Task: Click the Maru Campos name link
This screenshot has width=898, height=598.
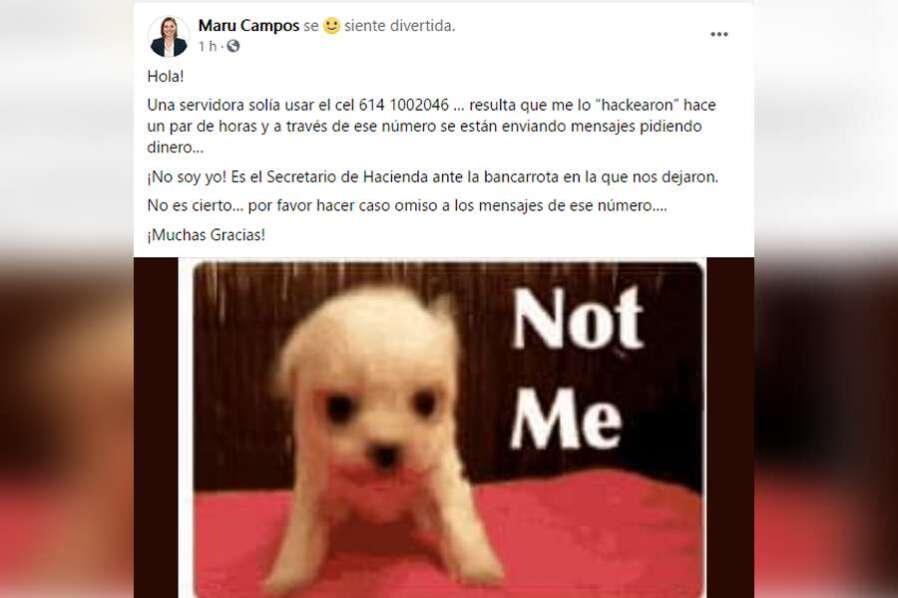Action: [249, 26]
